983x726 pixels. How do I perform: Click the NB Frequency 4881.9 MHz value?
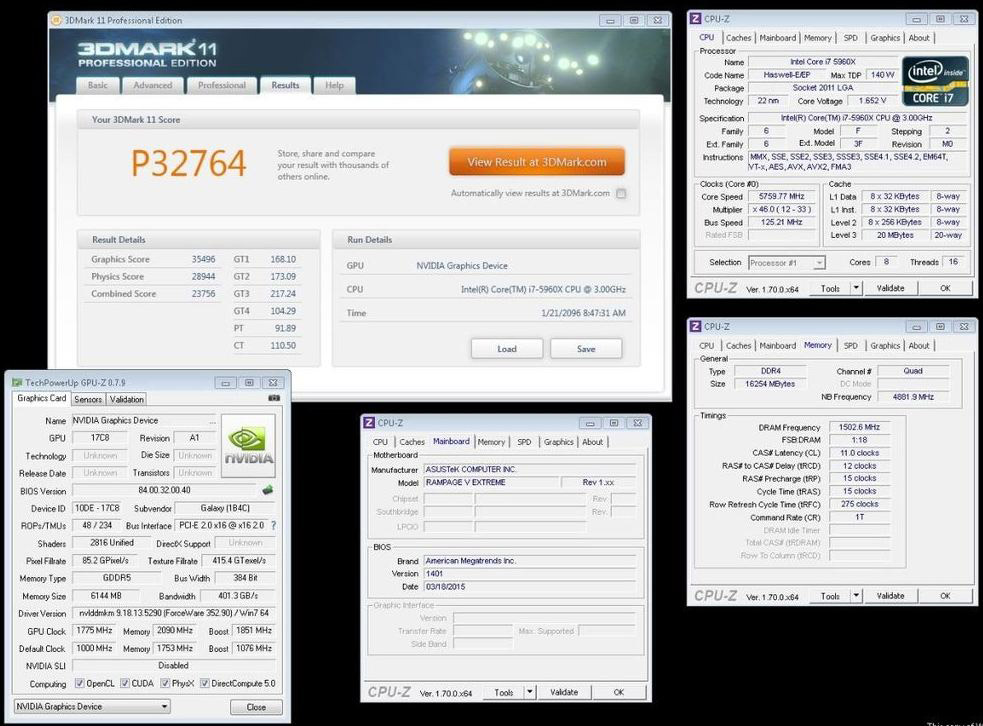tap(913, 397)
